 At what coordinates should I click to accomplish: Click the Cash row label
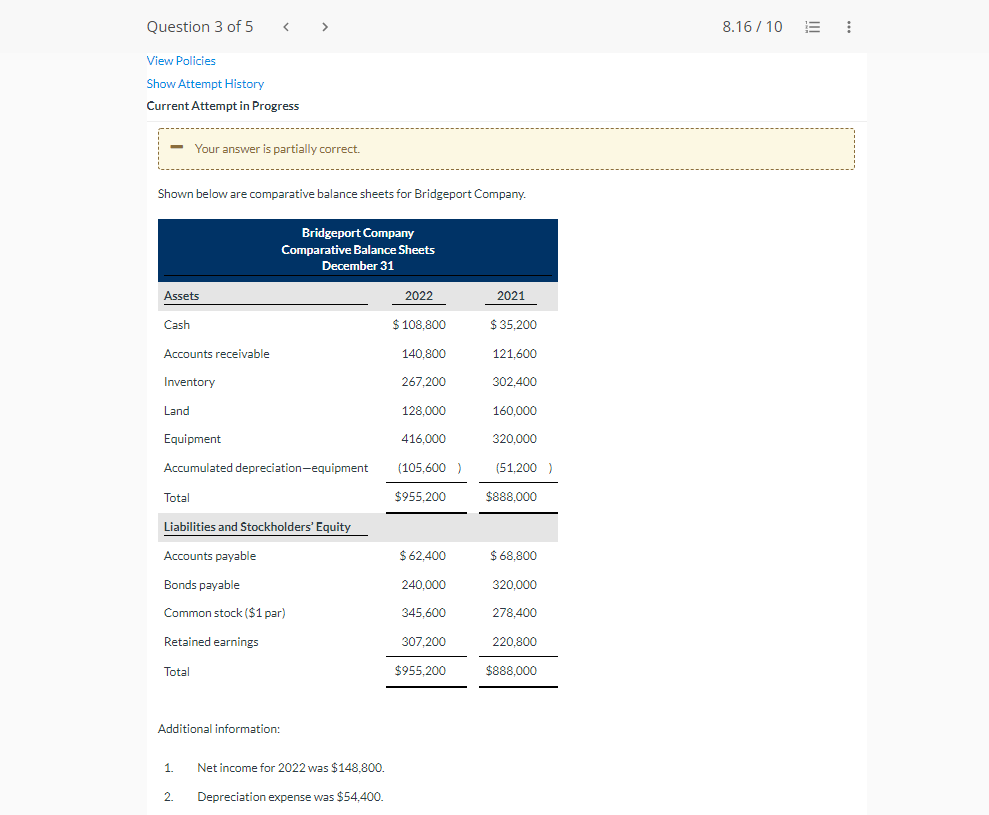[x=177, y=325]
